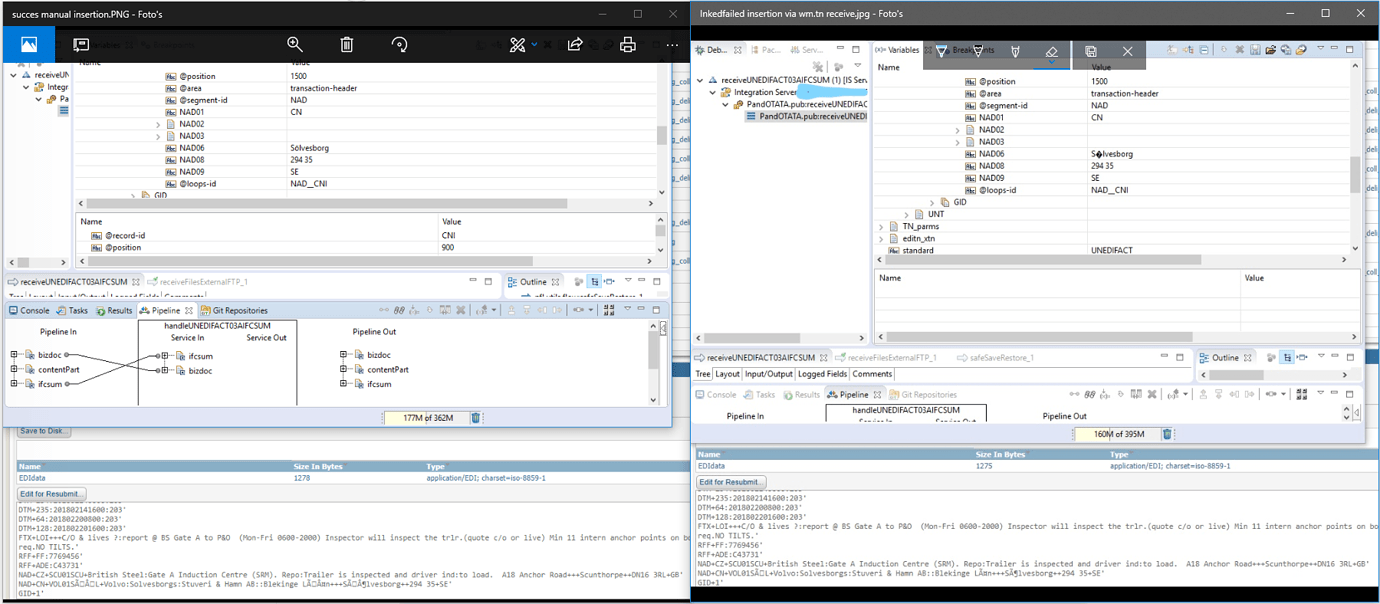The height and width of the screenshot is (604, 1380).
Task: Expand contentPart under Pipeline Out
Action: pyautogui.click(x=343, y=369)
